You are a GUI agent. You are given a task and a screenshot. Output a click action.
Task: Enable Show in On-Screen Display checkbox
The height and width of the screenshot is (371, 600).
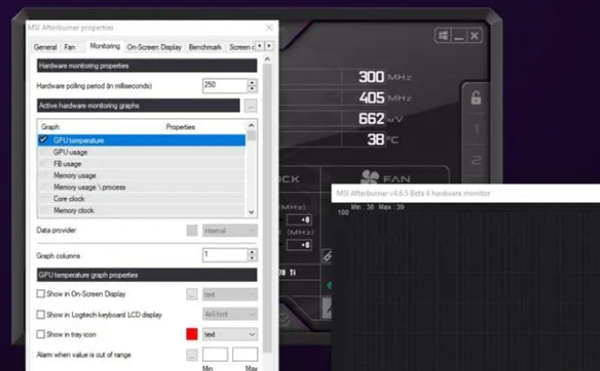click(x=41, y=294)
